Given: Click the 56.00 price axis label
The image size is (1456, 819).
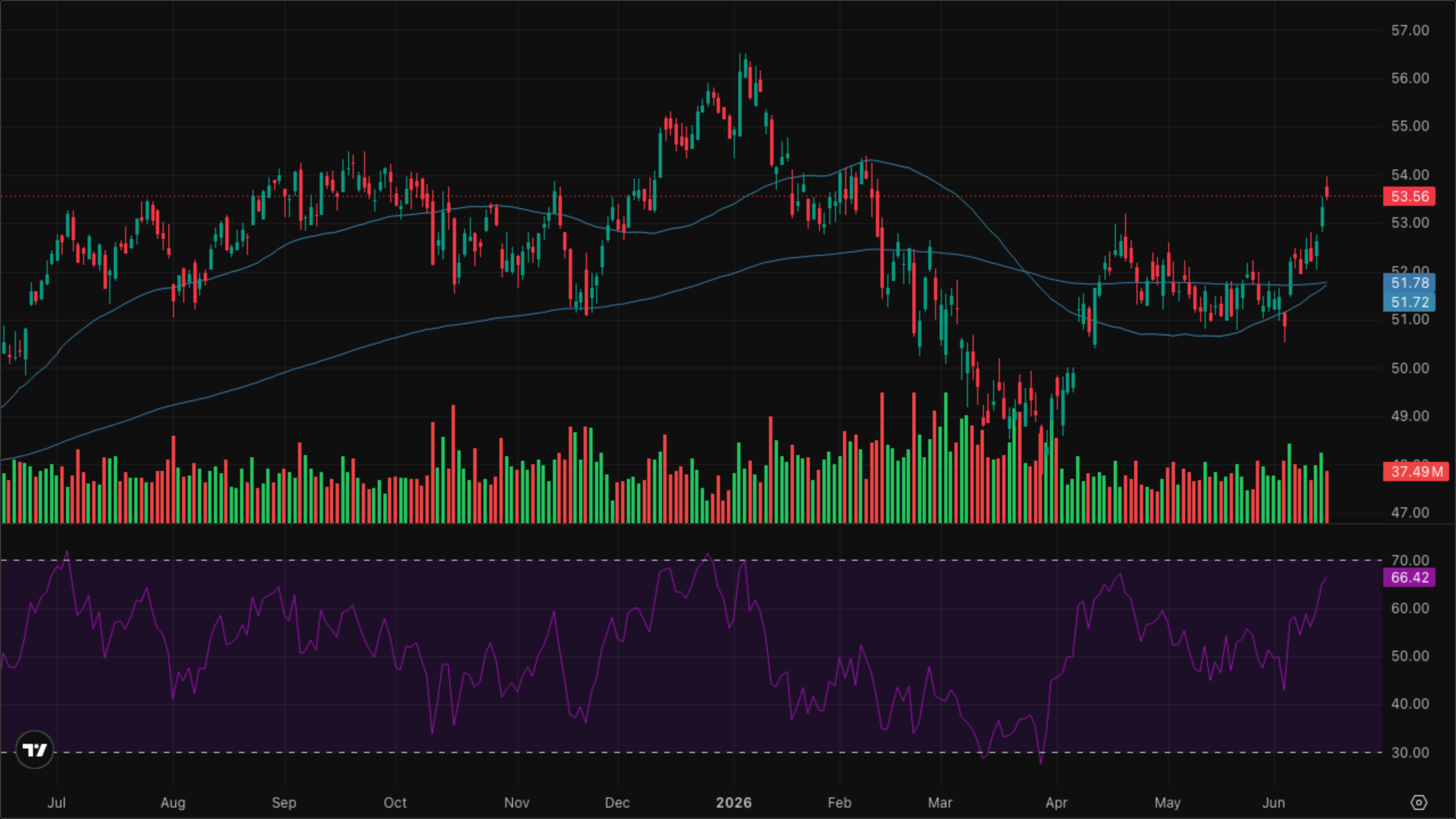Looking at the screenshot, I should coord(1410,78).
